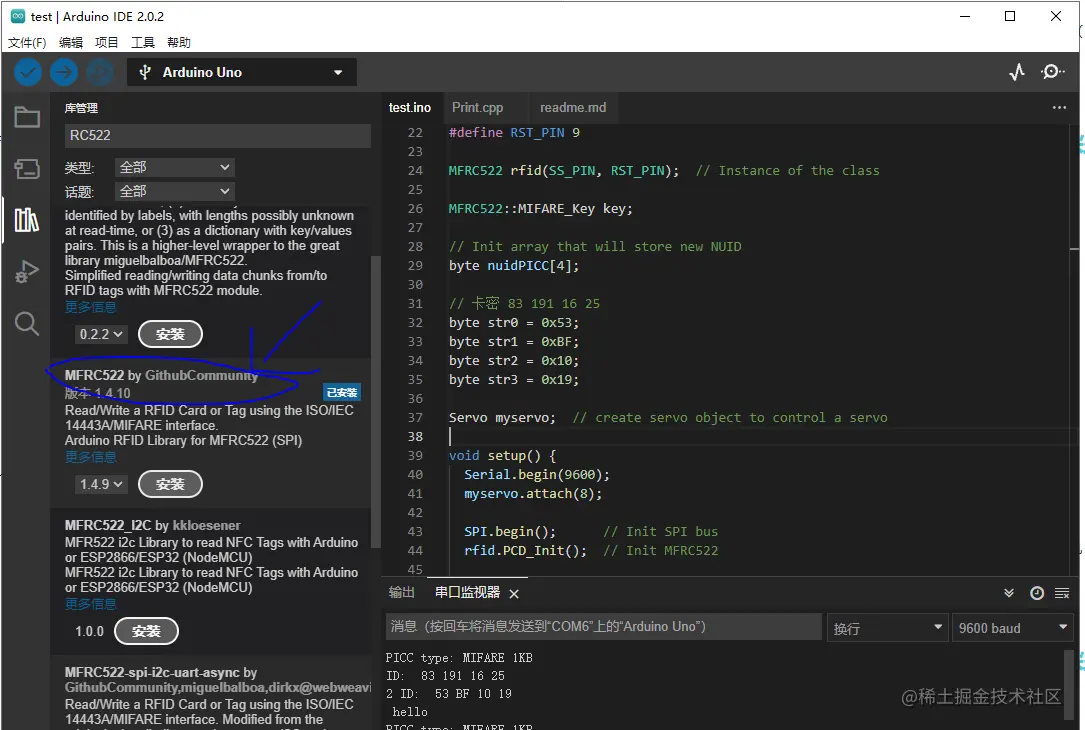This screenshot has width=1085, height=730.
Task: Close the 串口监视器 tab
Action: tap(514, 594)
